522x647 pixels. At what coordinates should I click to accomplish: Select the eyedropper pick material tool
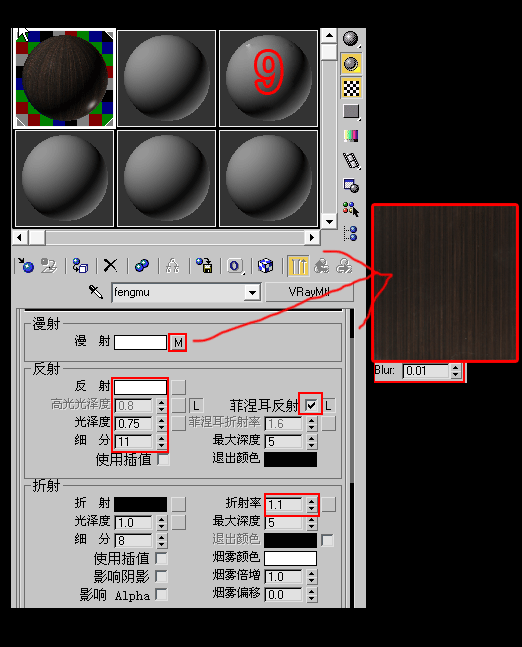coord(96,292)
